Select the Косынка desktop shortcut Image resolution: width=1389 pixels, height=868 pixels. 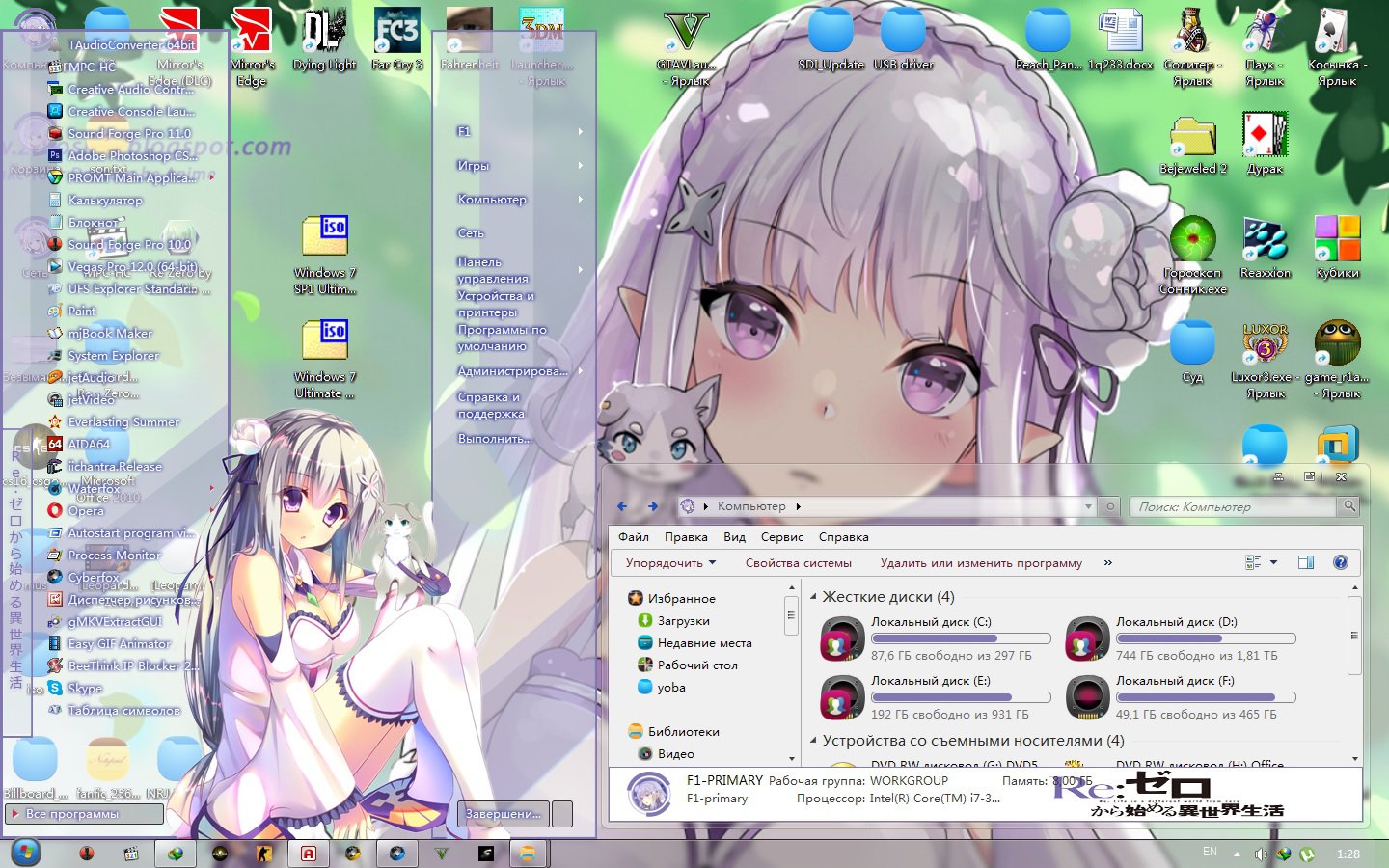coord(1337,46)
